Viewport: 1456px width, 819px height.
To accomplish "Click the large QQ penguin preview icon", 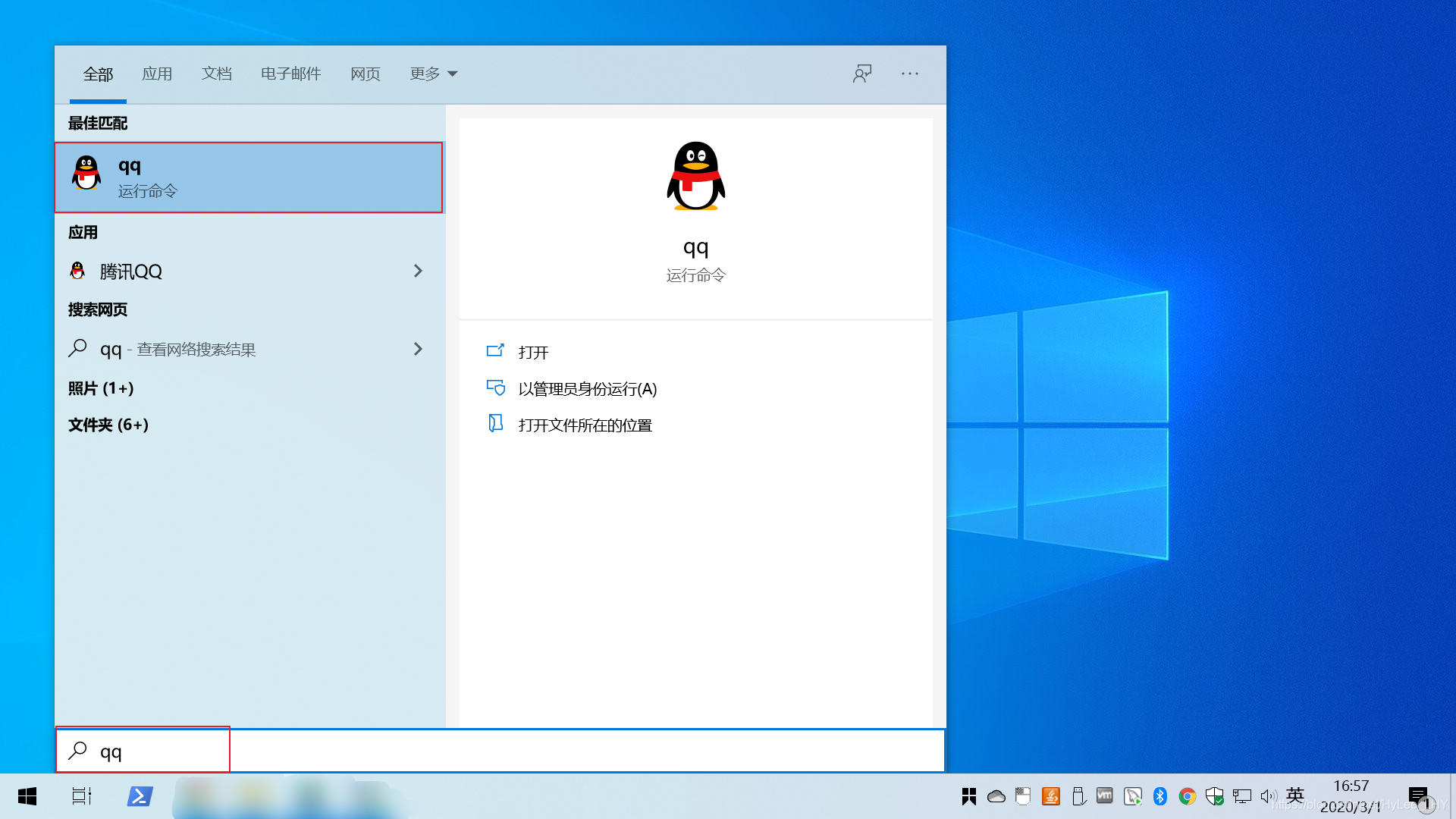I will [x=695, y=176].
